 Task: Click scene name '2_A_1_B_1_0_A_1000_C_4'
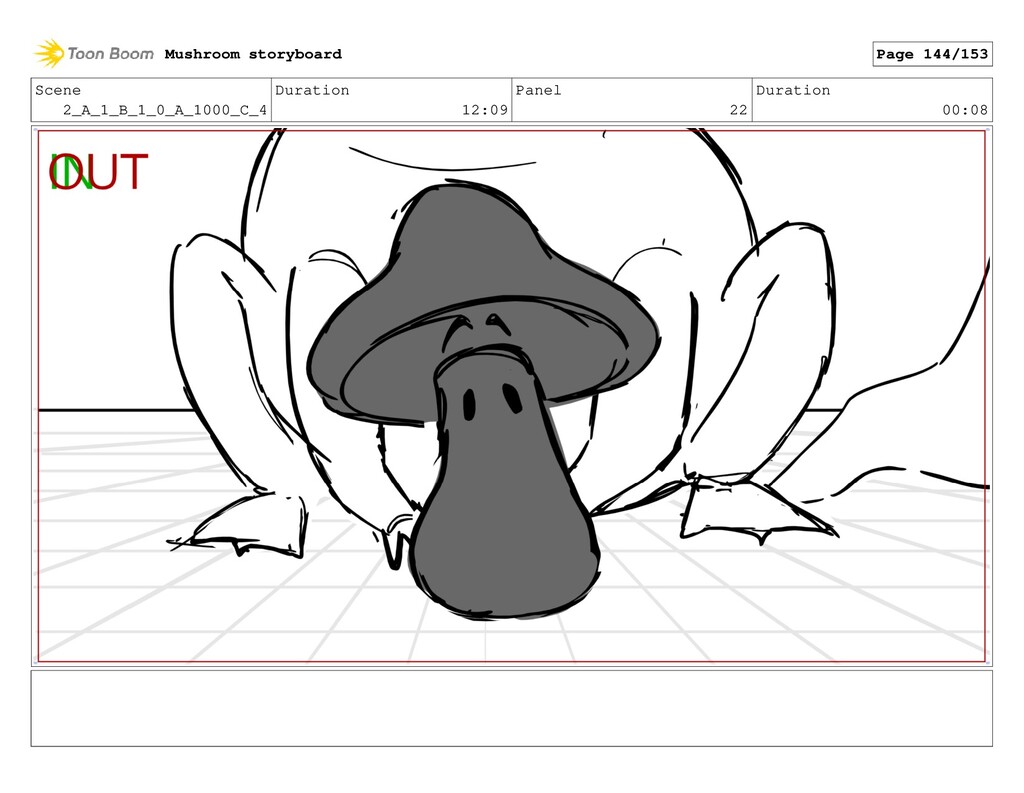[x=165, y=110]
